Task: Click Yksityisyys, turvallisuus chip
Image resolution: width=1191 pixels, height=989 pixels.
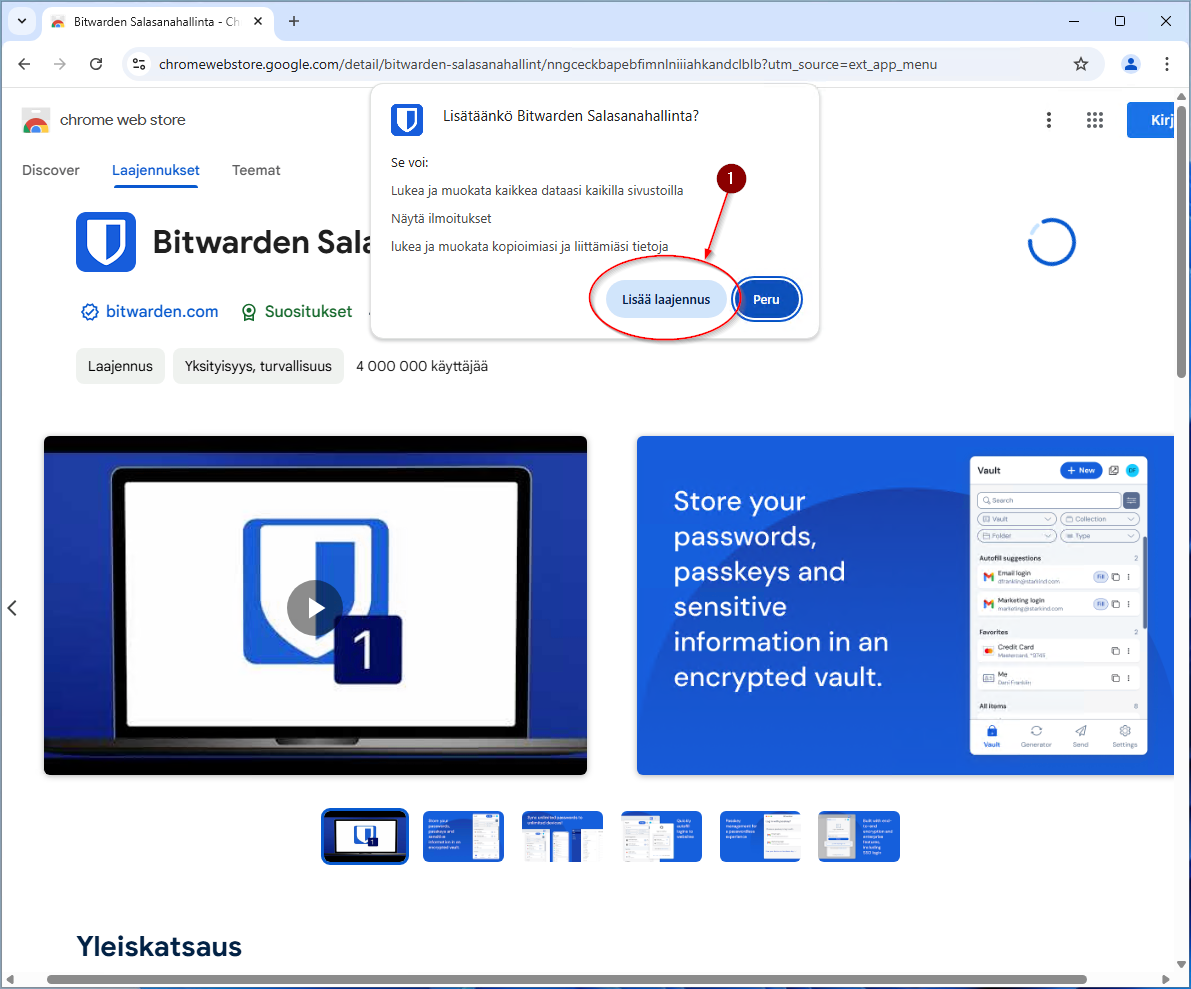Action: 258,366
